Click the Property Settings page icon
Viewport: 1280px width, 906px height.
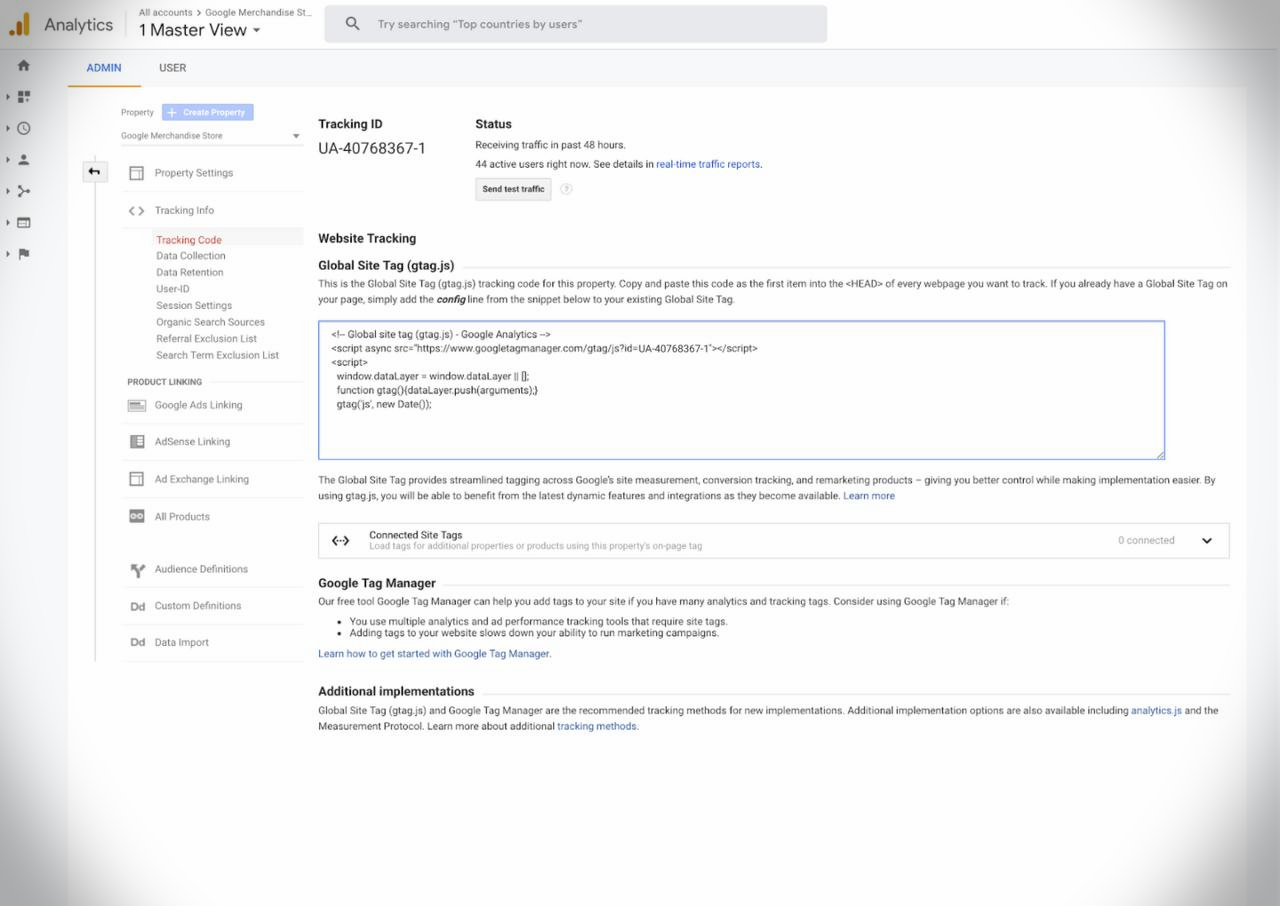(136, 173)
